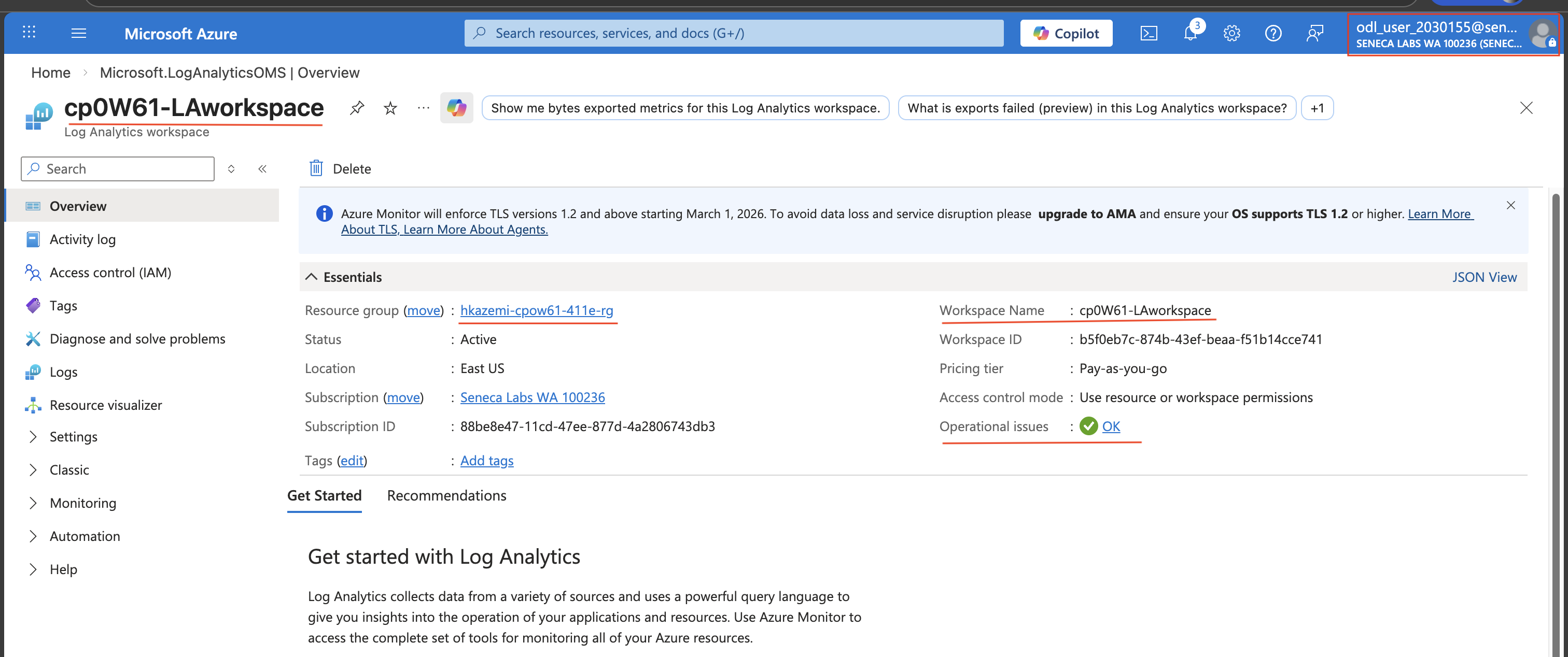Open the JSON View link
This screenshot has width=1568, height=657.
(x=1484, y=277)
